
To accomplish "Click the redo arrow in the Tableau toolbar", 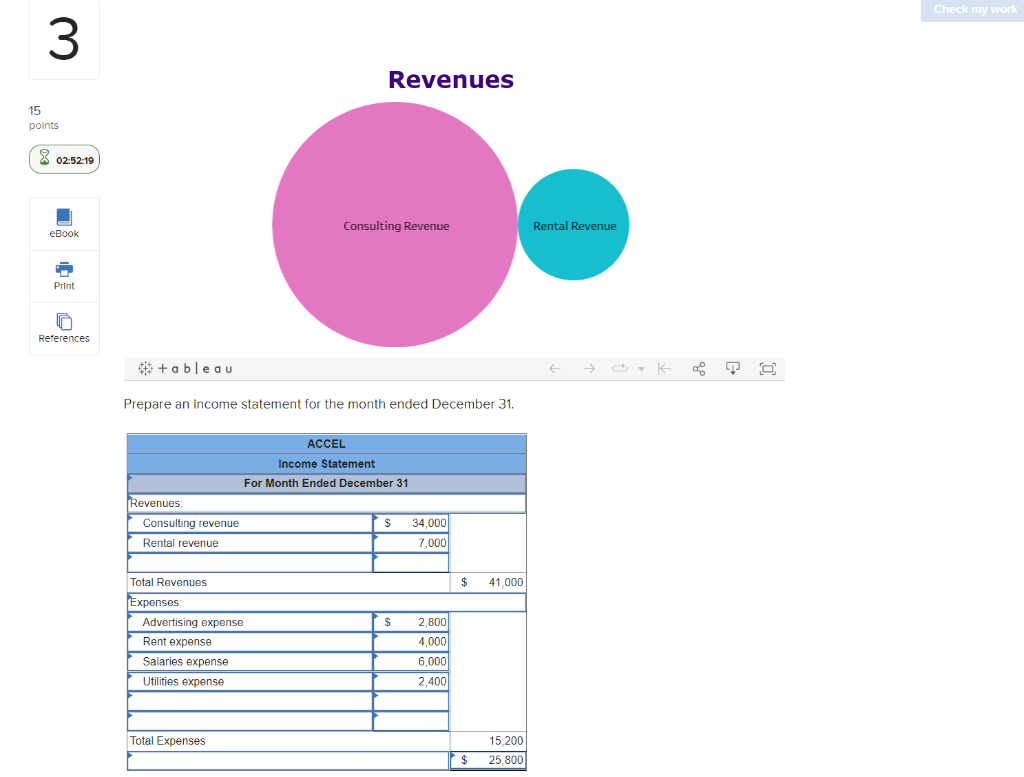I will point(590,368).
